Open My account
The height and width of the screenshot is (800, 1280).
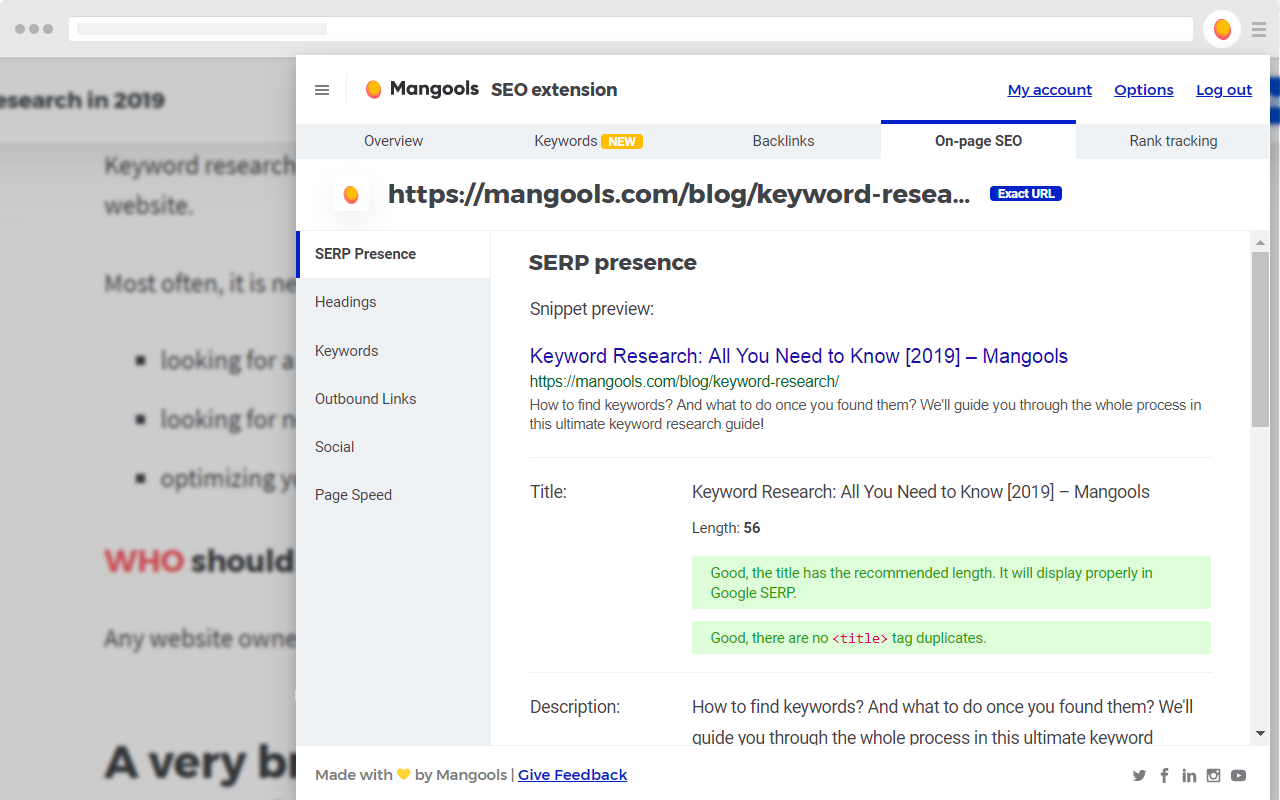[x=1049, y=89]
